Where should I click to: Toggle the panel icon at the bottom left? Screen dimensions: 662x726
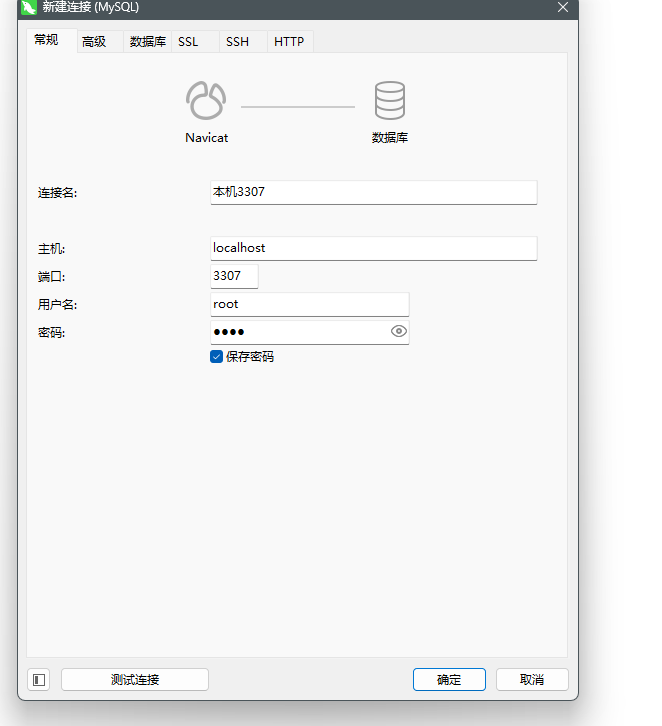(39, 680)
